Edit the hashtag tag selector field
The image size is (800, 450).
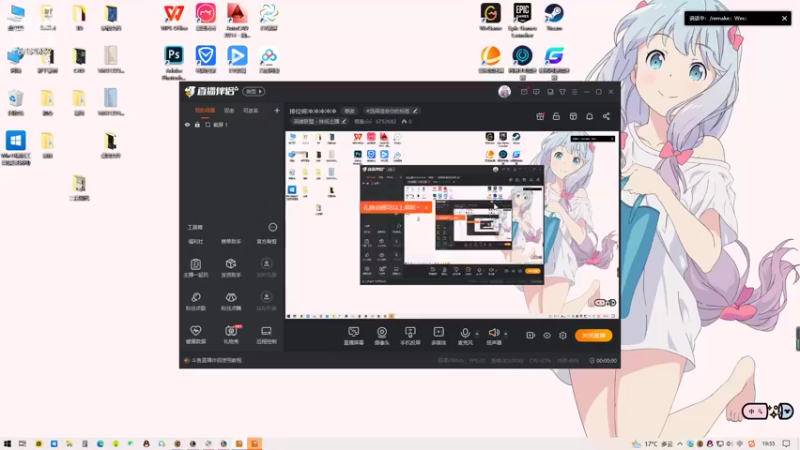click(x=391, y=111)
